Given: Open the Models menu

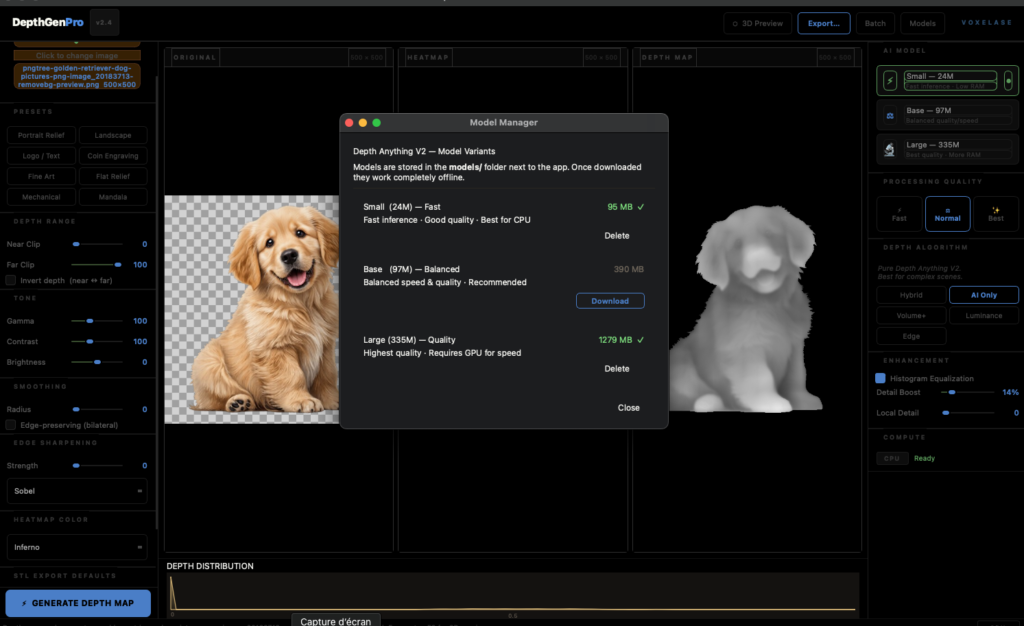Looking at the screenshot, I should (921, 22).
